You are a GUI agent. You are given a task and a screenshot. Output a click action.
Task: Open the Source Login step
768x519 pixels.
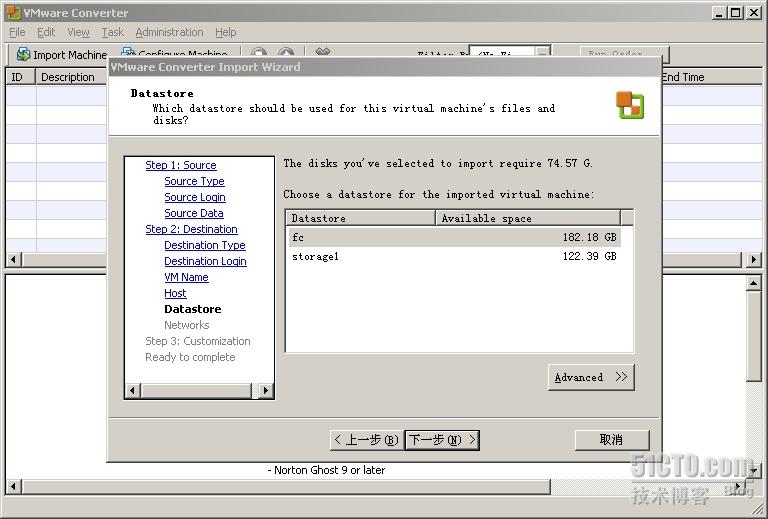[195, 197]
